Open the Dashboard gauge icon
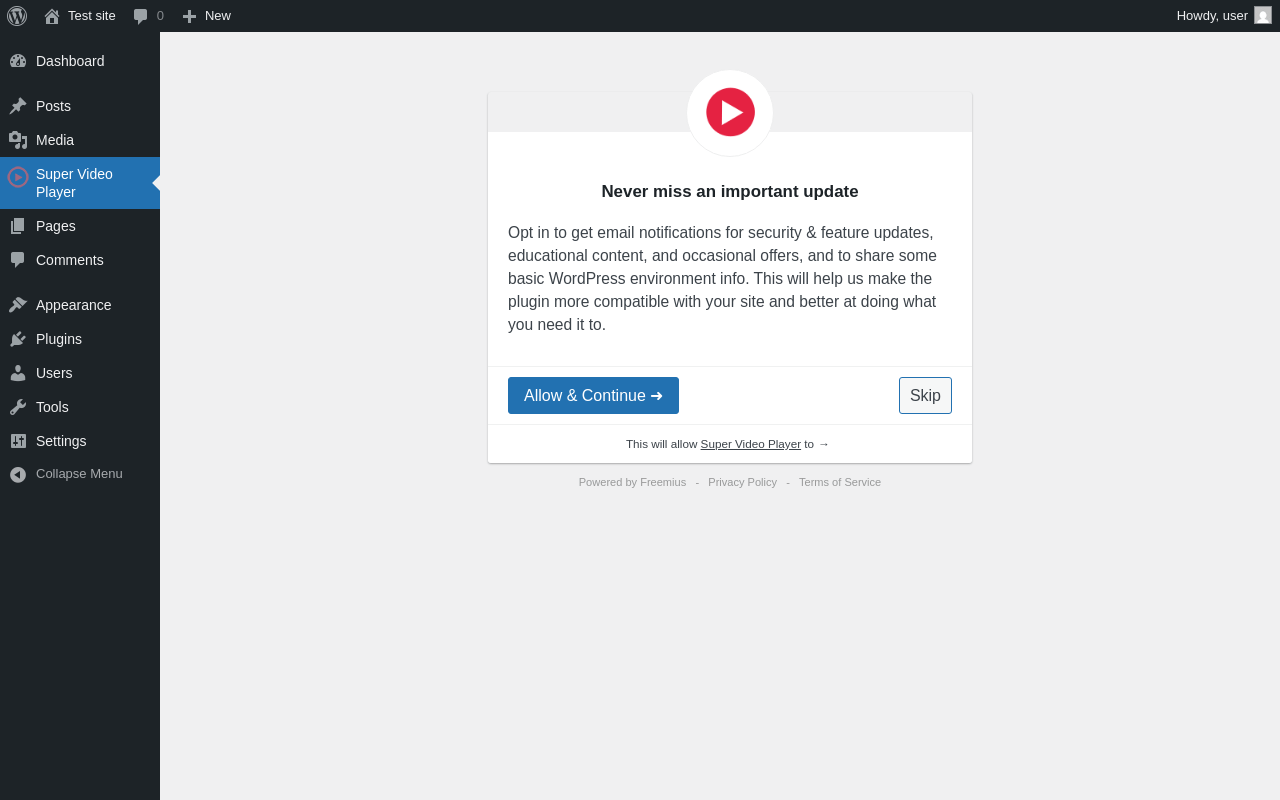 pyautogui.click(x=18, y=61)
